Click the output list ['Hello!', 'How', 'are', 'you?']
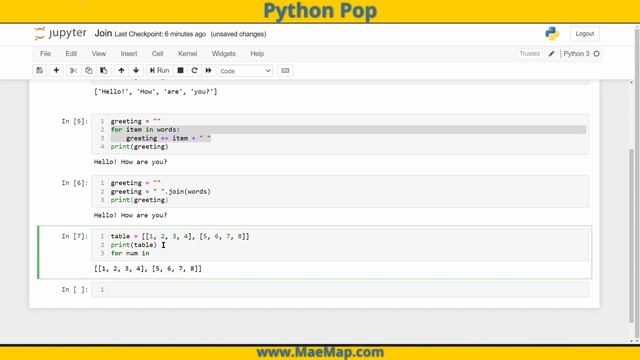640x360 pixels. 156,92
